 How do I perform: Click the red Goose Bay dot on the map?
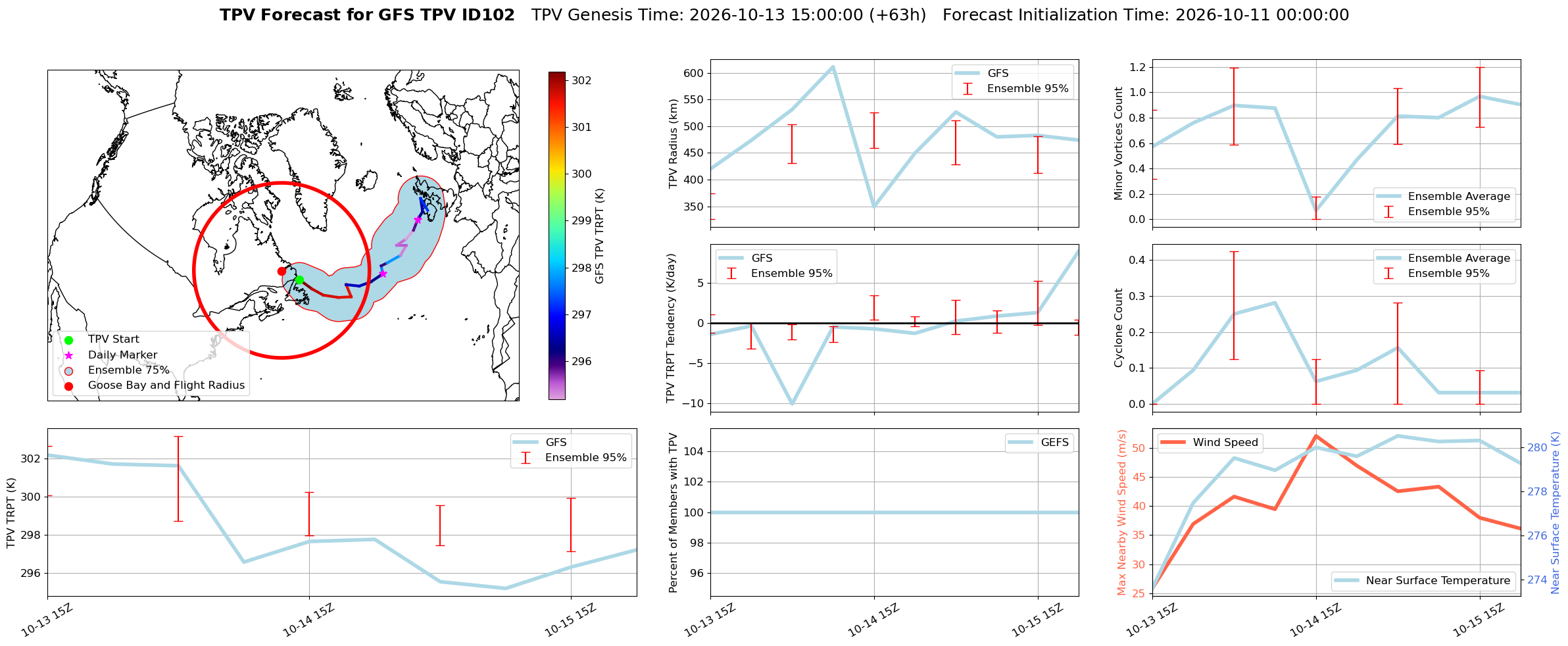coord(282,271)
